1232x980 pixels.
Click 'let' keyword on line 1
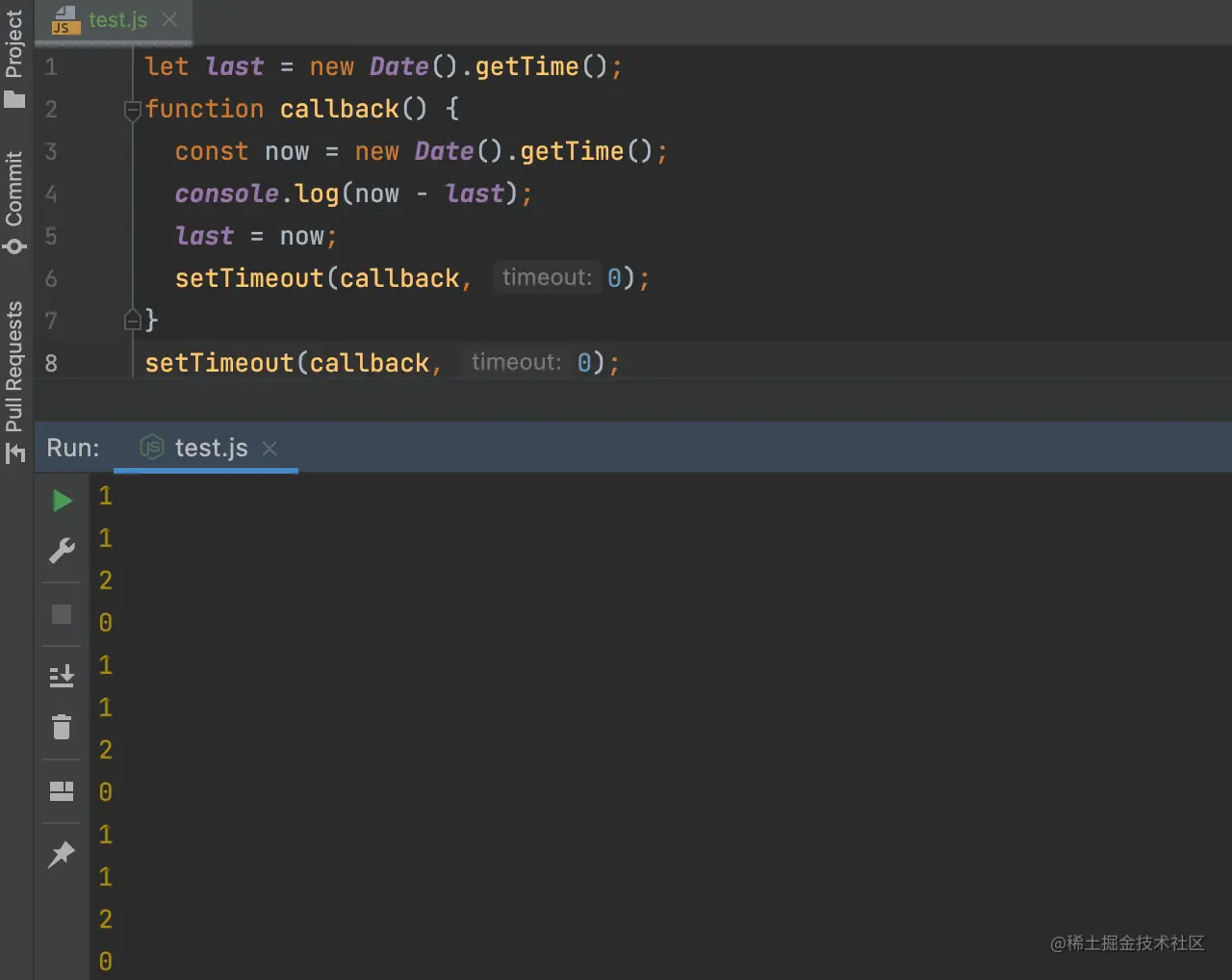(x=167, y=66)
